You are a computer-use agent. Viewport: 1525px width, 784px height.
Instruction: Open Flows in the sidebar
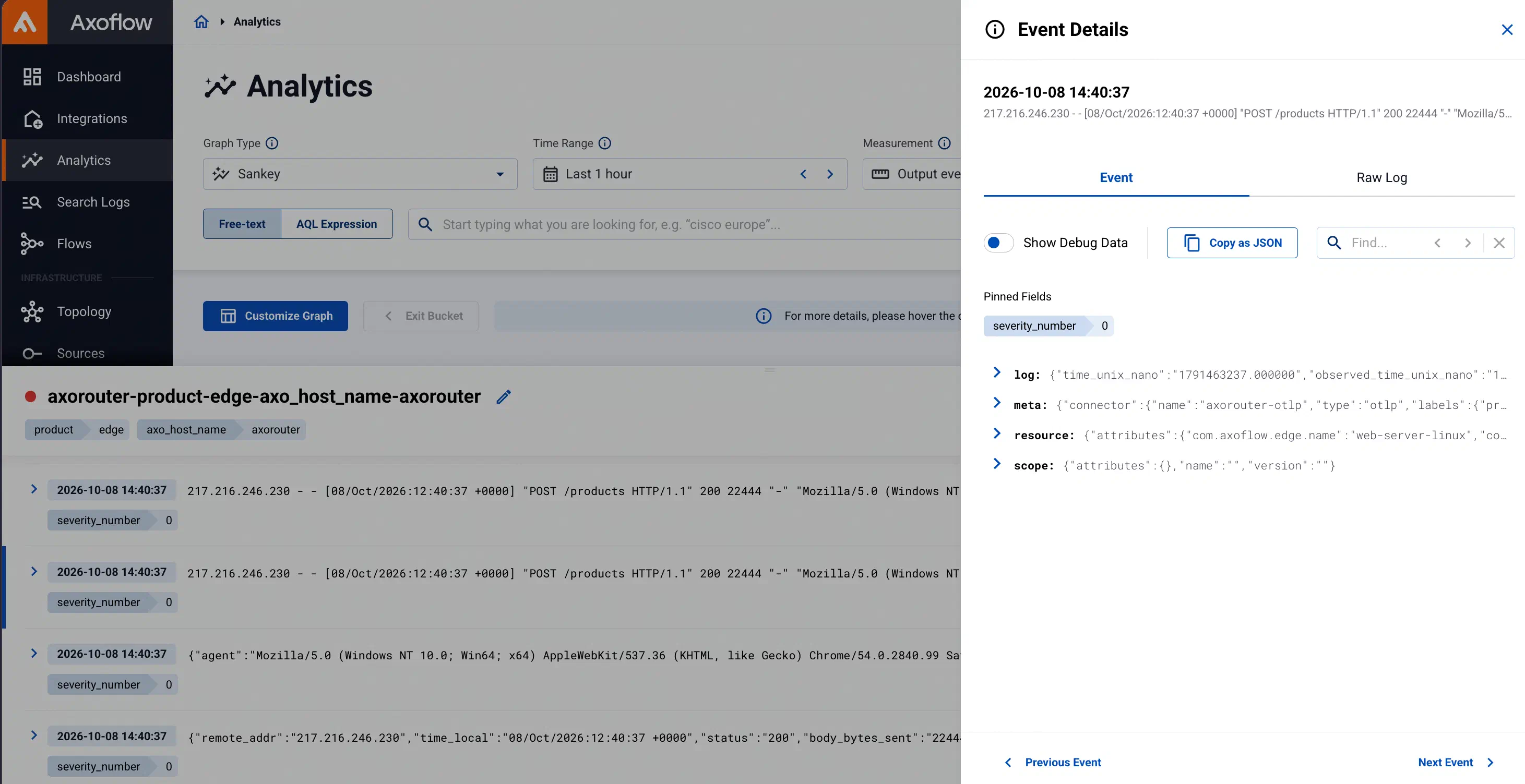click(88, 244)
